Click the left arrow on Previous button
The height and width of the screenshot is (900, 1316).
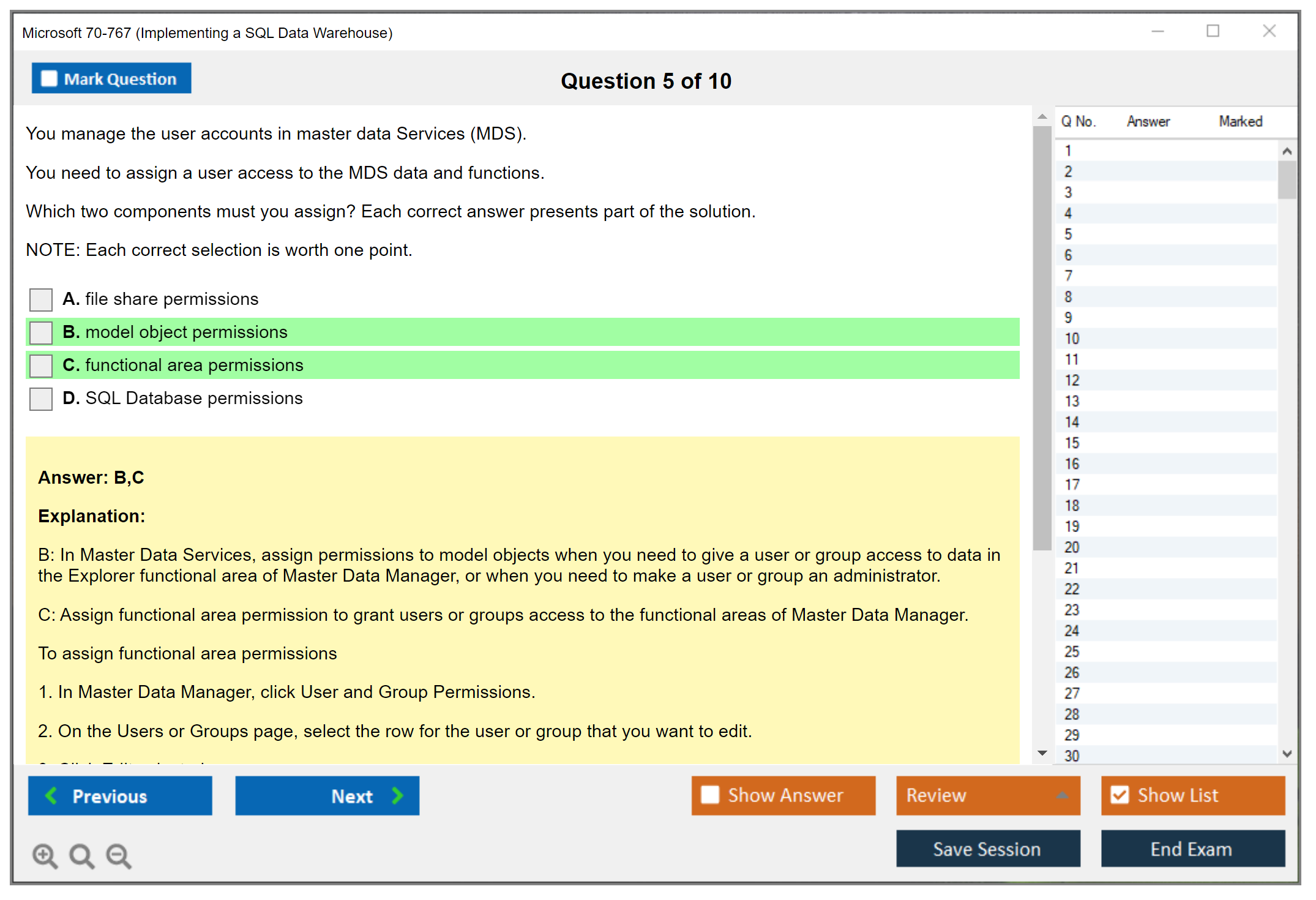52,796
